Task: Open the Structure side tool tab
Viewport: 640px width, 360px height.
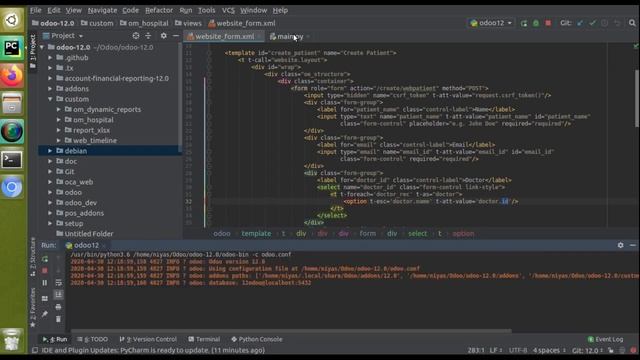Action: click(x=33, y=257)
